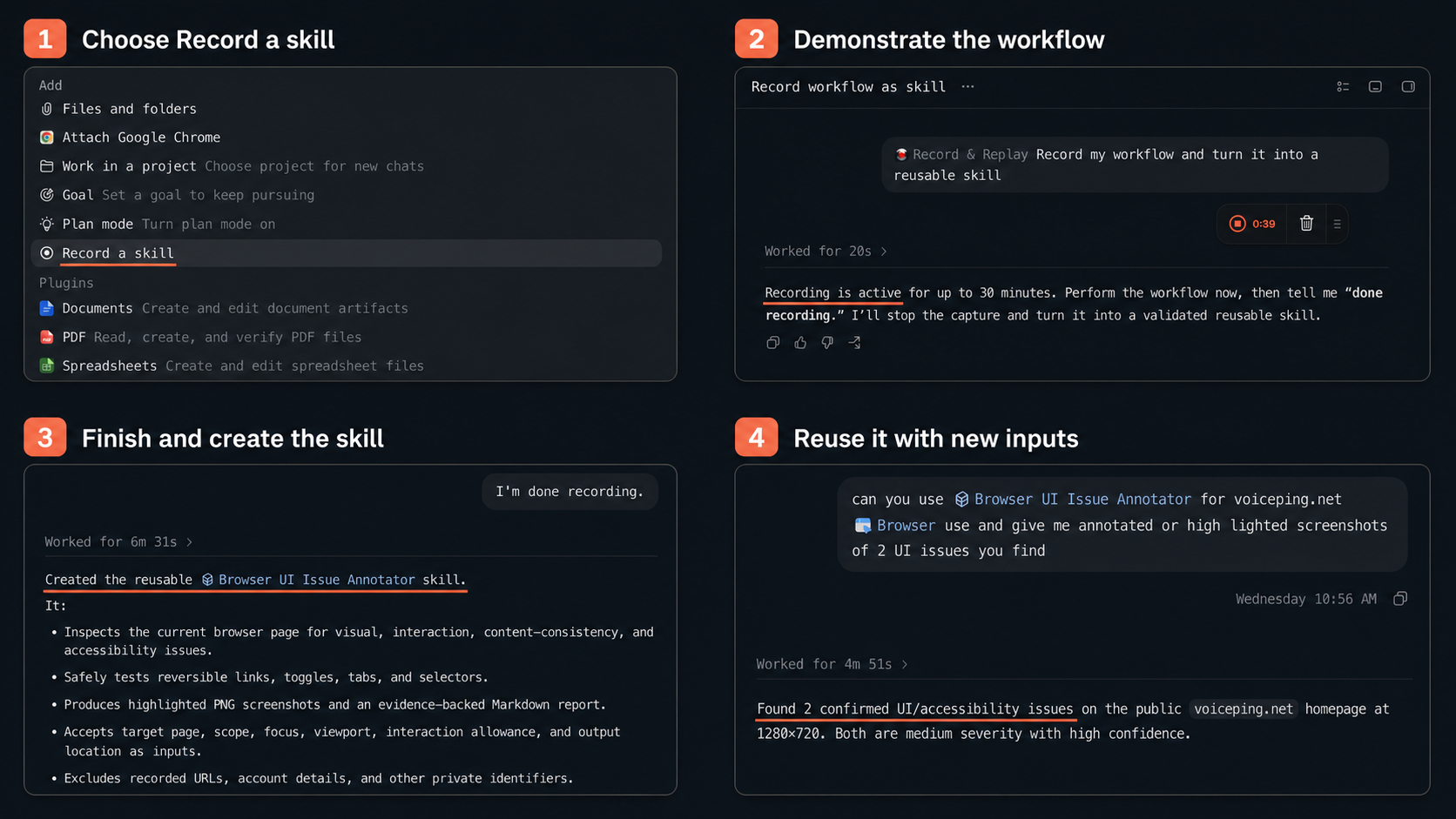Viewport: 1456px width, 819px height.
Task: Click the Record & Replay icon in the message
Action: tap(901, 154)
